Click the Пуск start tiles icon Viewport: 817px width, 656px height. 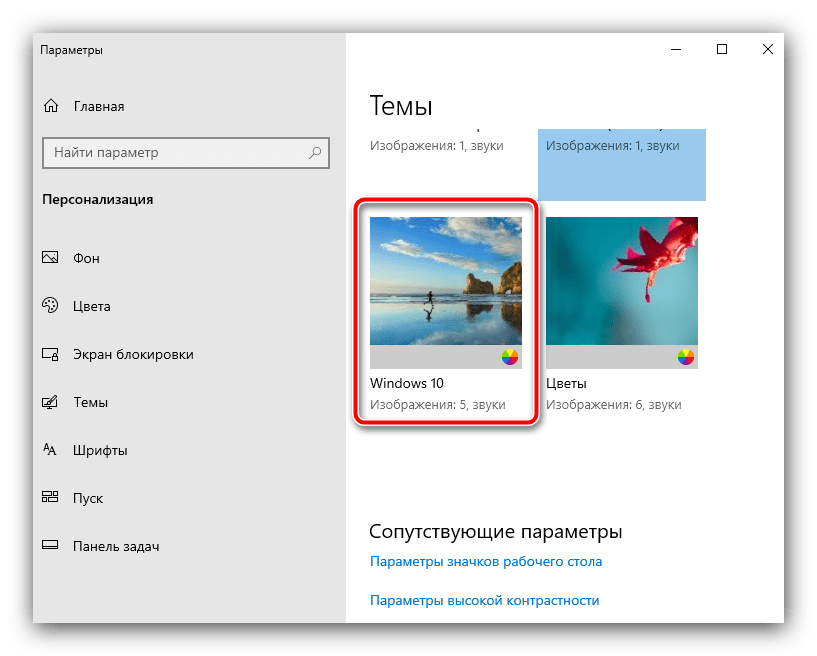point(50,497)
